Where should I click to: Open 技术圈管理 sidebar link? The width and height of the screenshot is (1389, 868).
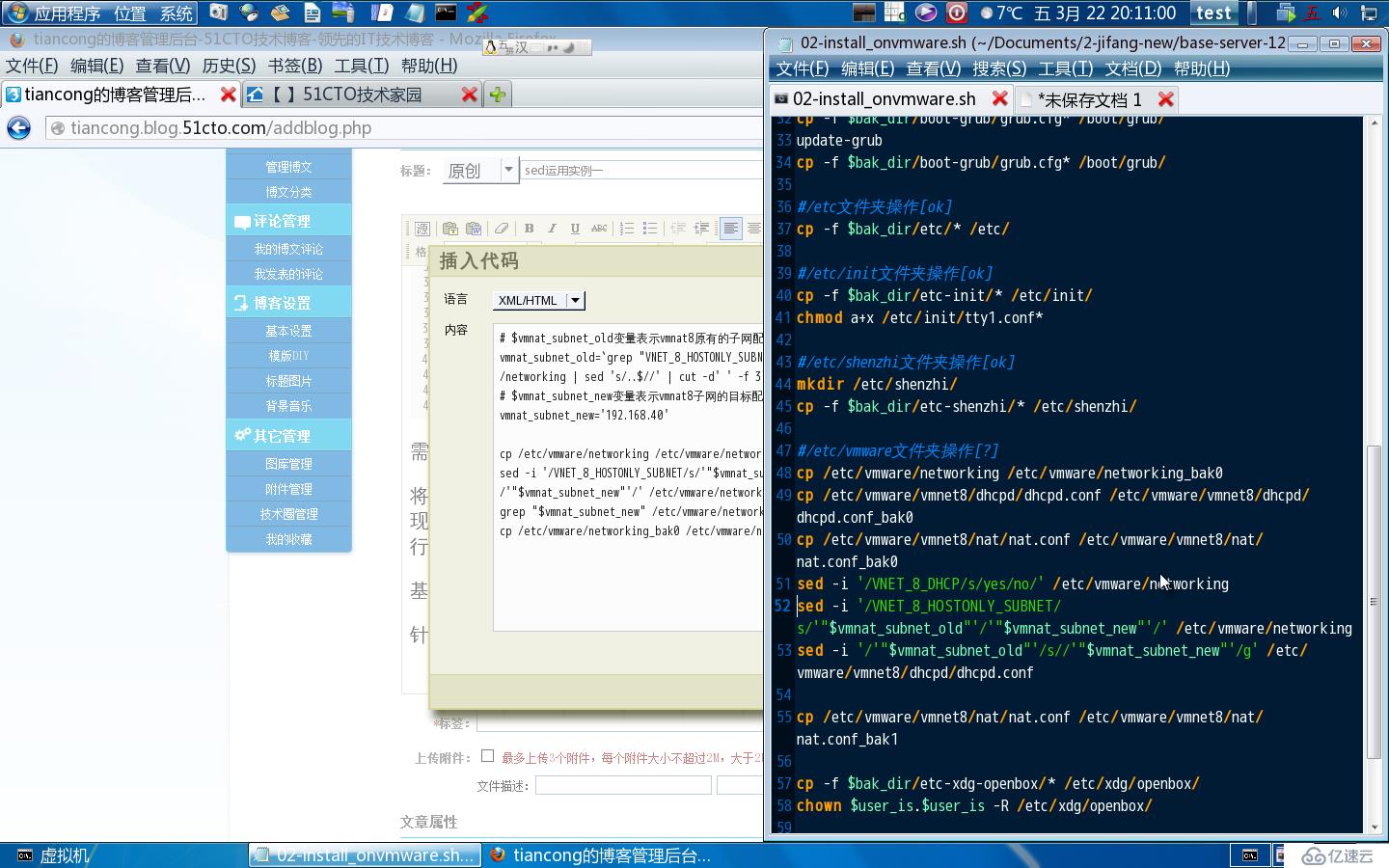tap(288, 514)
